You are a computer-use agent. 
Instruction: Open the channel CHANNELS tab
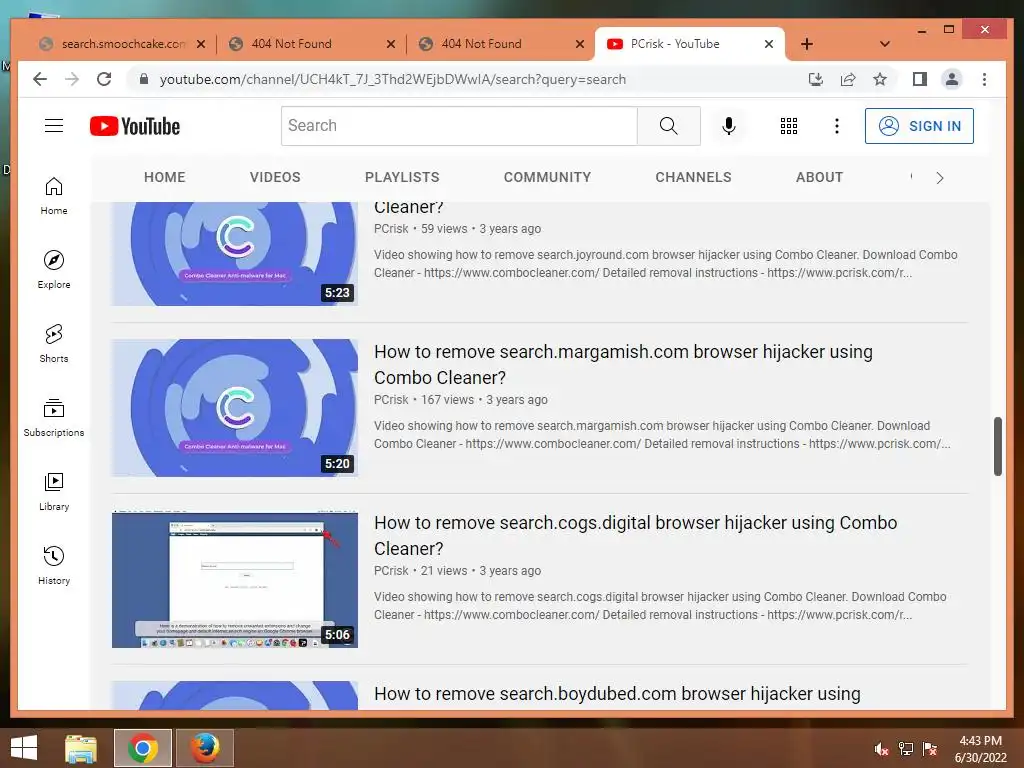694,177
